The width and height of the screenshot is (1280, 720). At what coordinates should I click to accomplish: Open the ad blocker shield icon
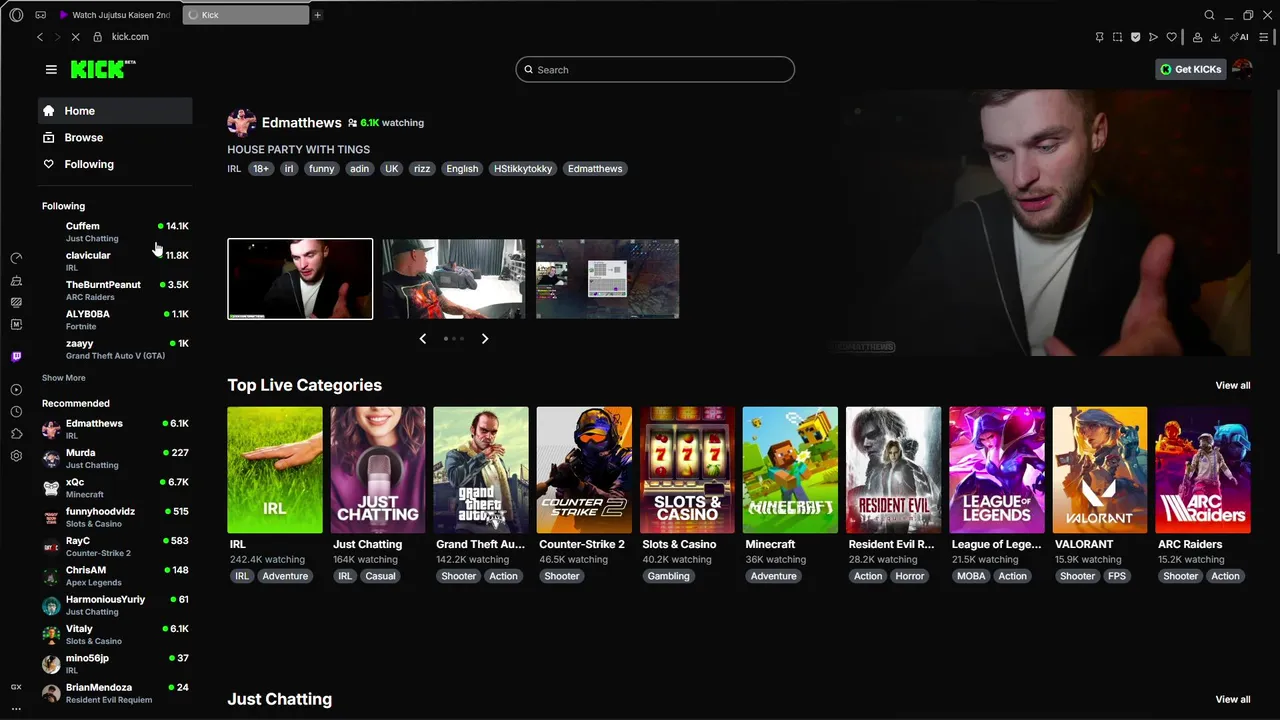[1135, 37]
